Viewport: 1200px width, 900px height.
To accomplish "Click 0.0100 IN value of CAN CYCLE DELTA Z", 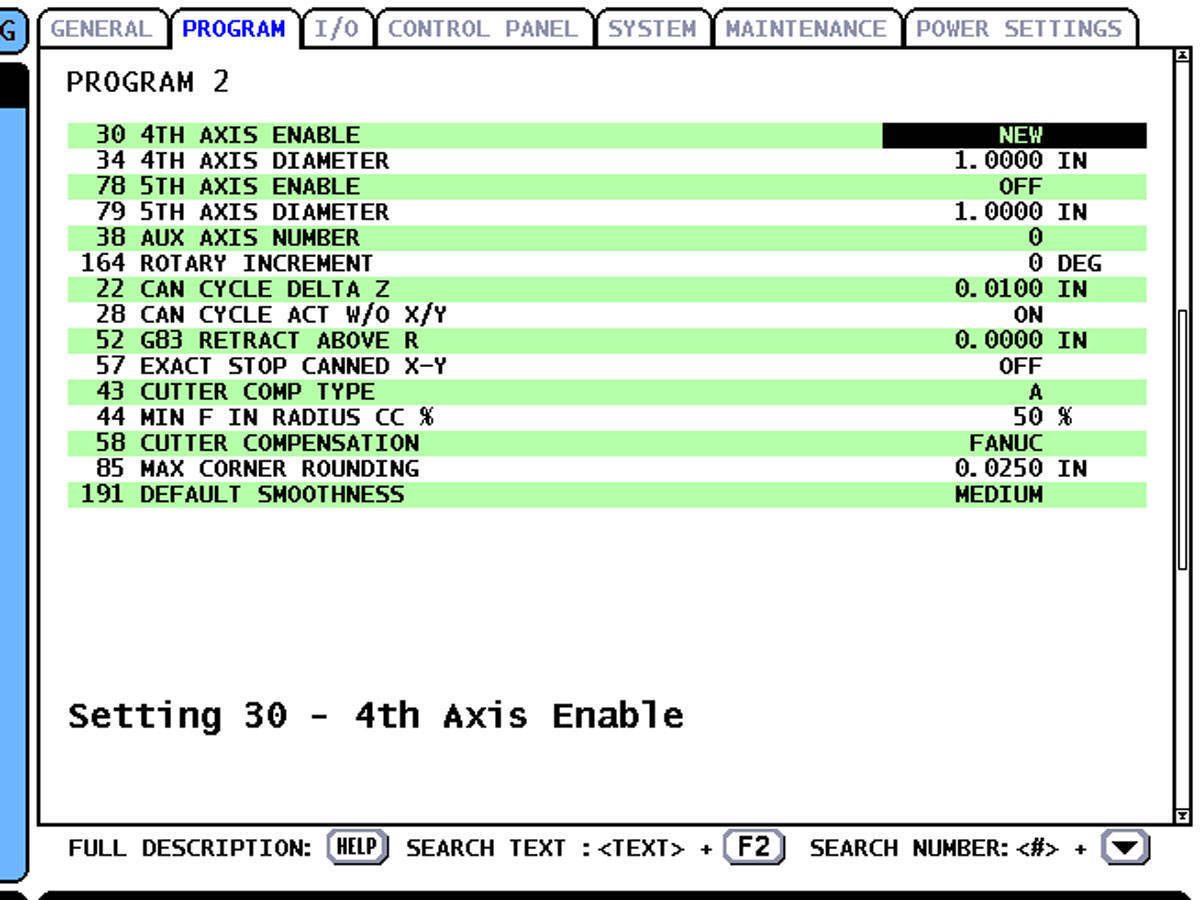I will coord(1020,289).
